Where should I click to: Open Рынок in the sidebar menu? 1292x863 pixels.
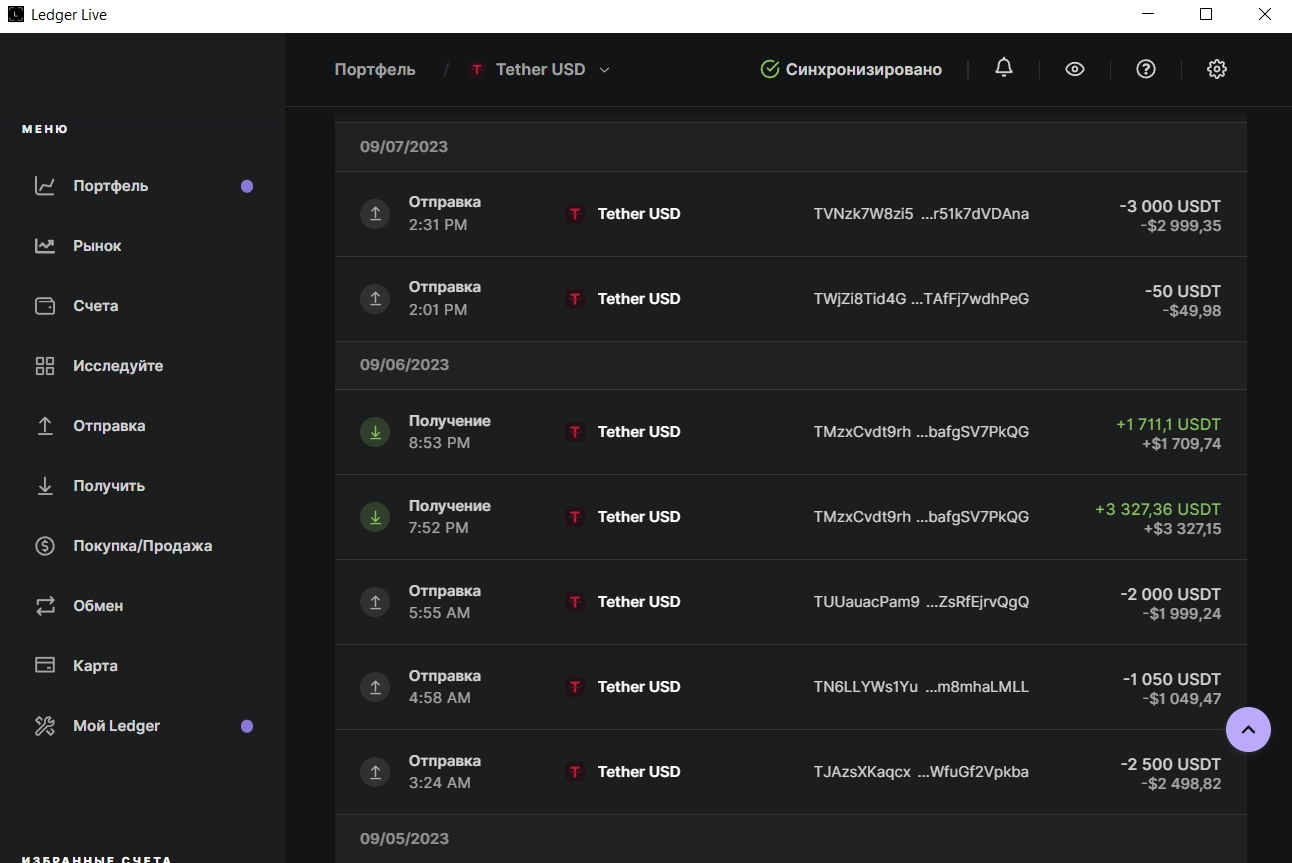click(97, 246)
